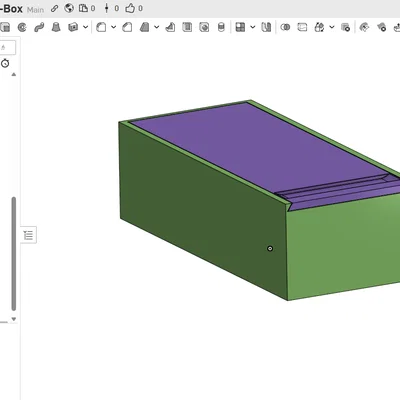This screenshot has height=400, width=400.
Task: Expand the Transform tool dropdown arrow
Action: [332, 27]
